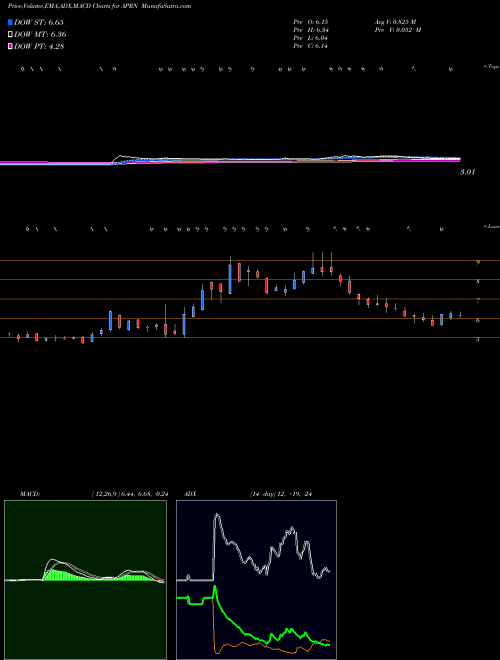Click the magenta DOW PT legend swatch
500x660 pixels.
coord(10,46)
